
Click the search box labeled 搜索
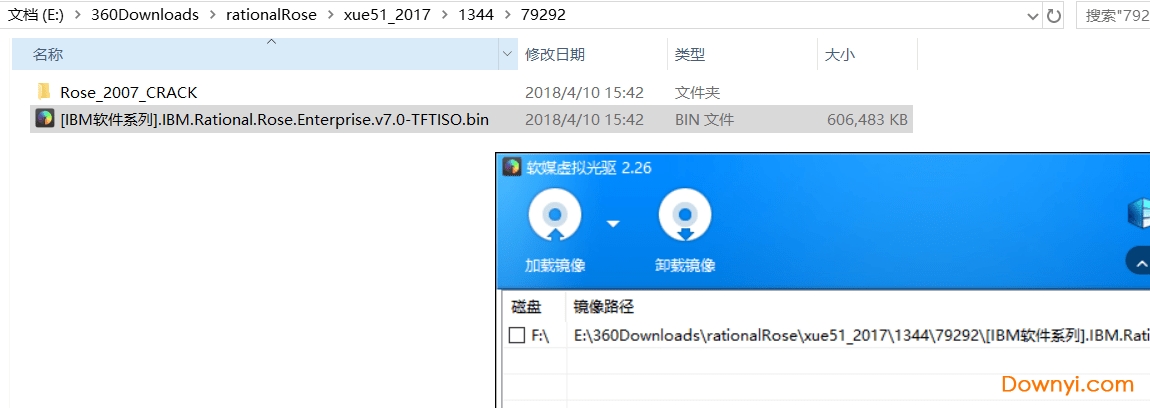click(x=1113, y=15)
